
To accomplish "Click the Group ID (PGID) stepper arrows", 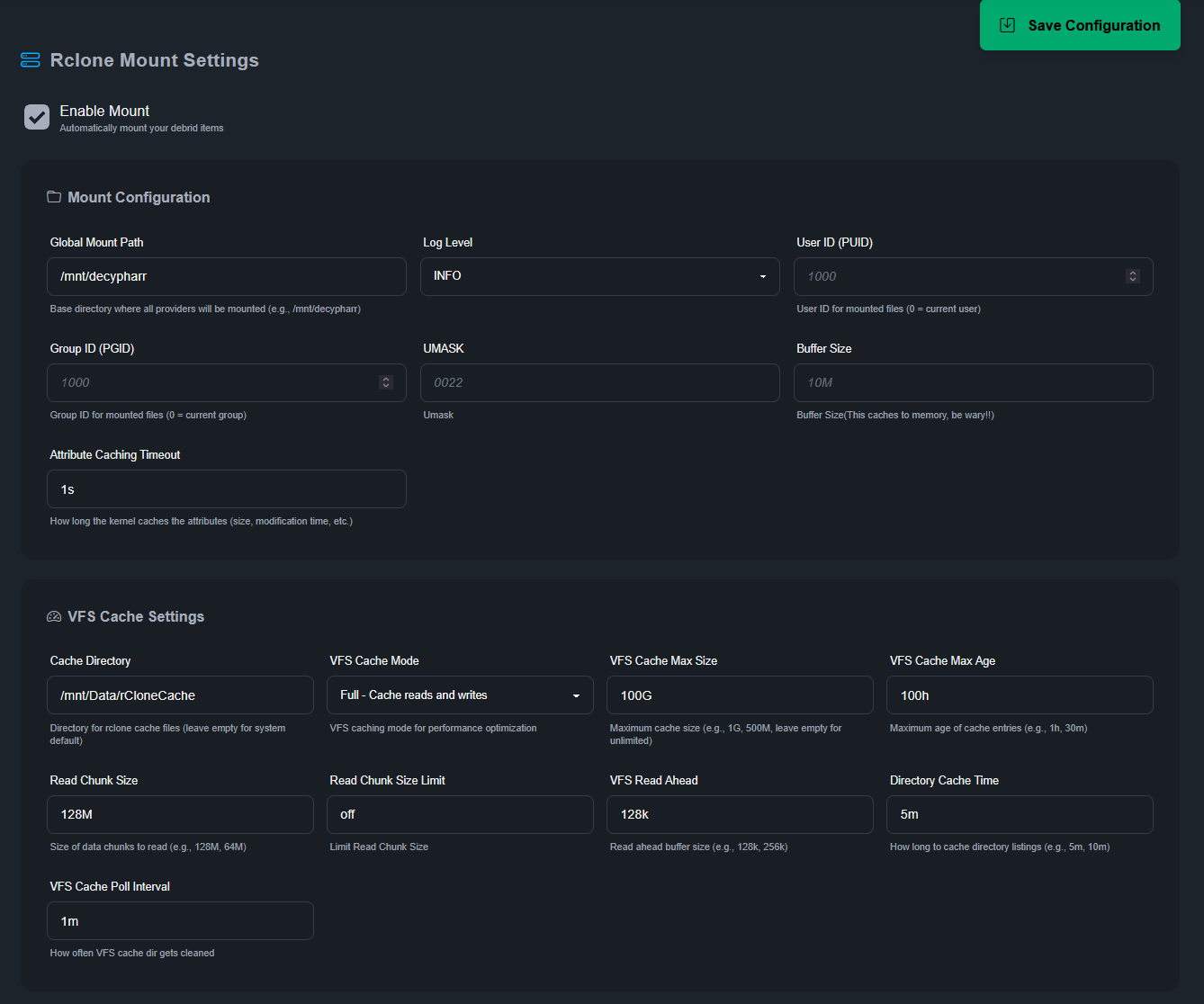I will [386, 382].
